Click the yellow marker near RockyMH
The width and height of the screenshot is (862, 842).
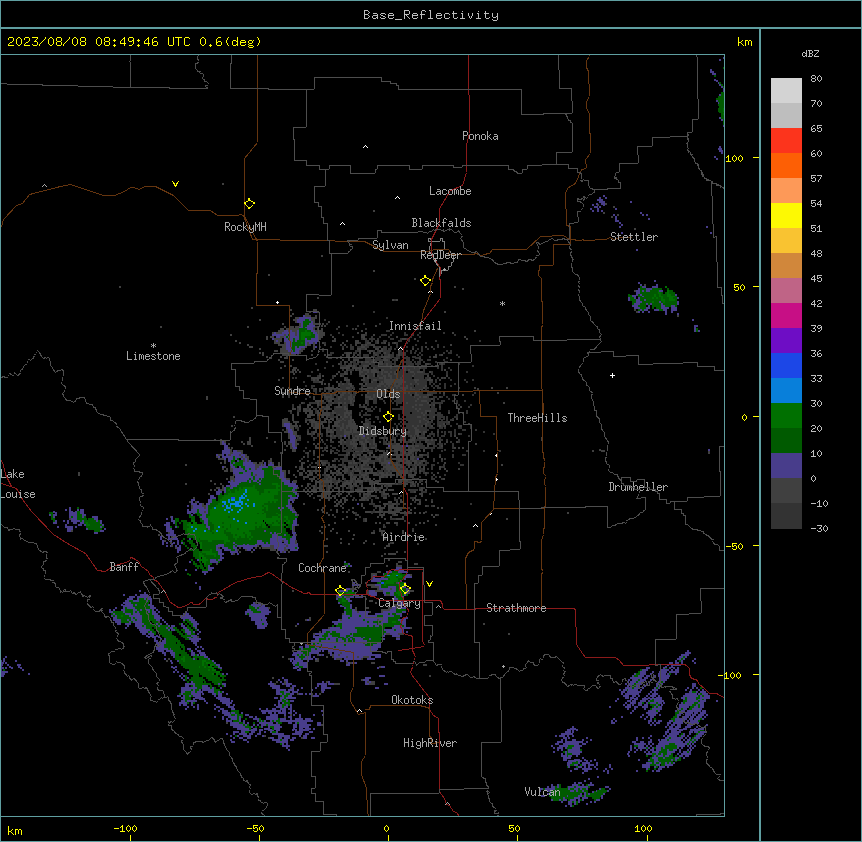tap(249, 203)
